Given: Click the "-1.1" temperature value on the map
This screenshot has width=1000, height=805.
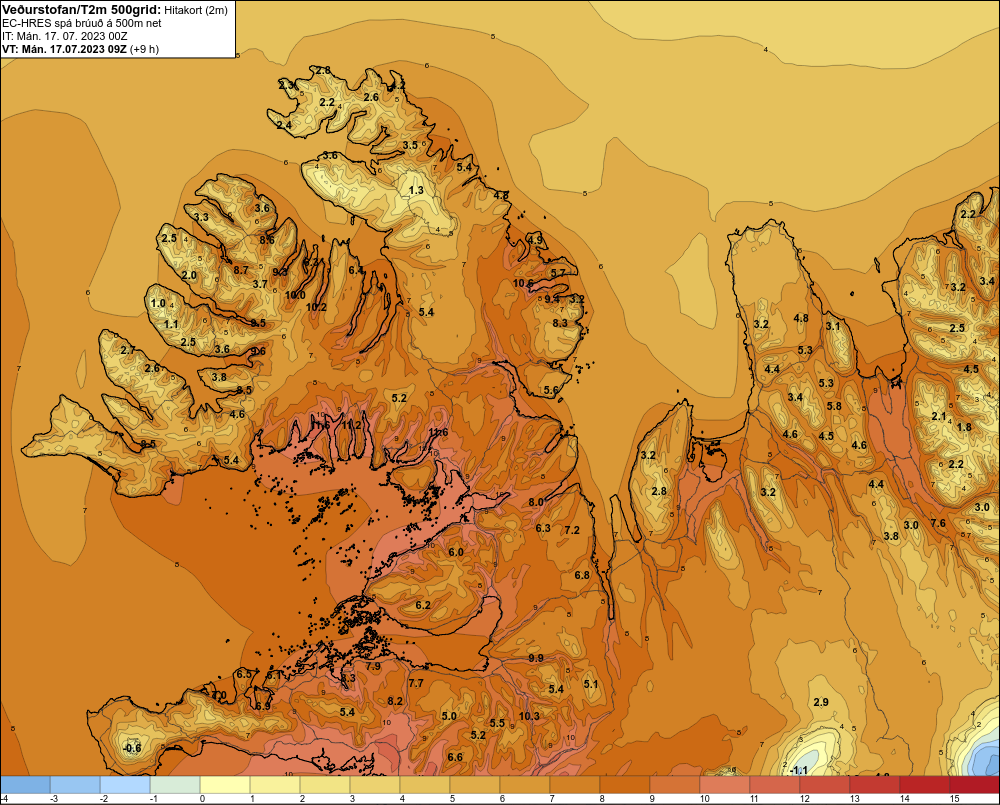Looking at the screenshot, I should pyautogui.click(x=798, y=771).
